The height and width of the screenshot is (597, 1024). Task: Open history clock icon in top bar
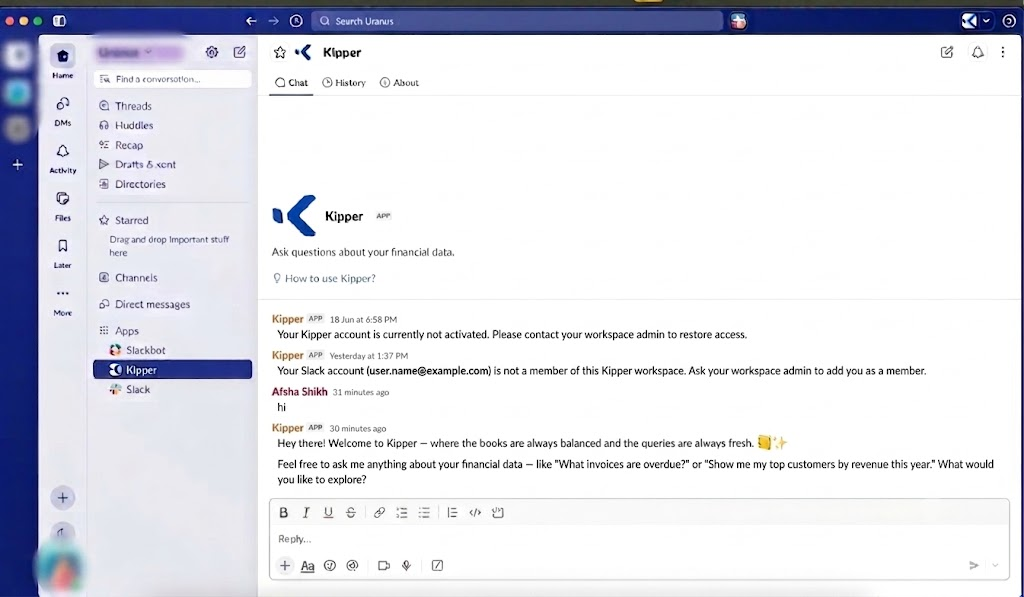[296, 21]
